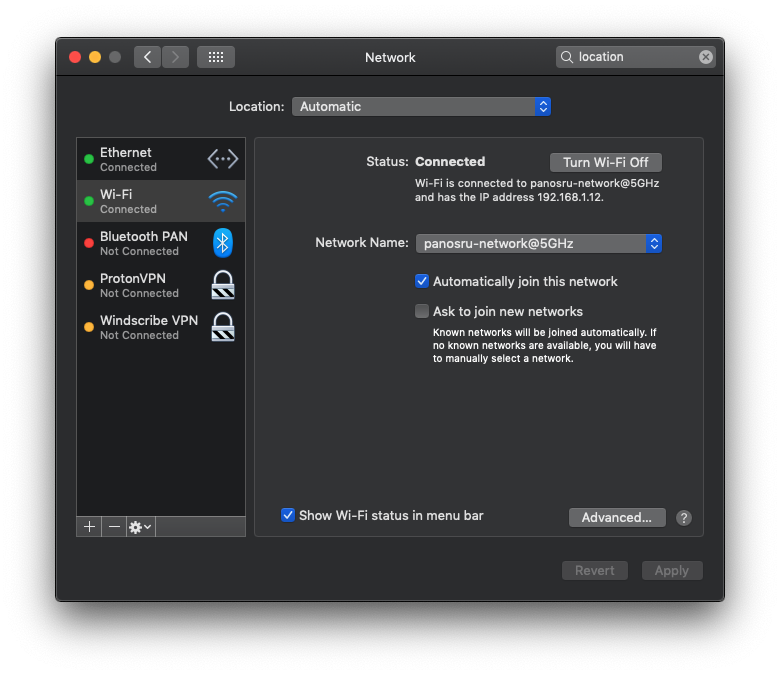Clear the search field with the x button
The image size is (780, 675).
tap(705, 57)
